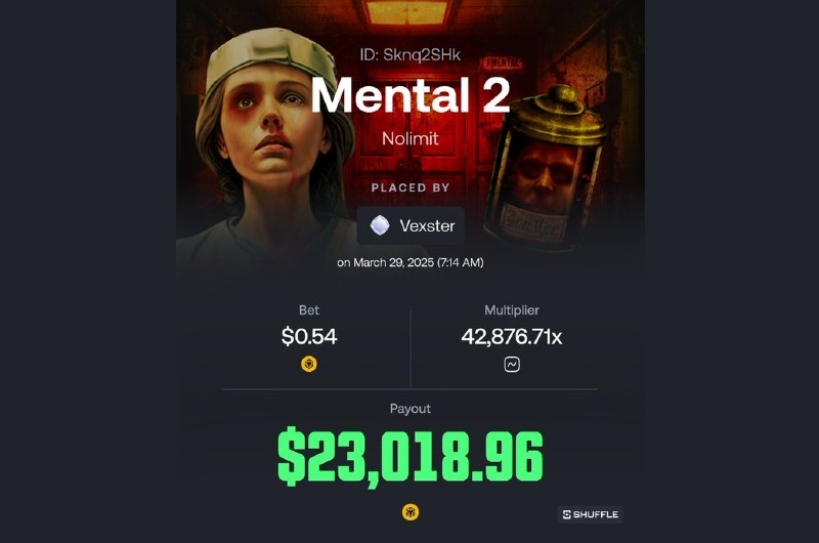
Task: Click the Shuffle logo badge
Action: (590, 514)
